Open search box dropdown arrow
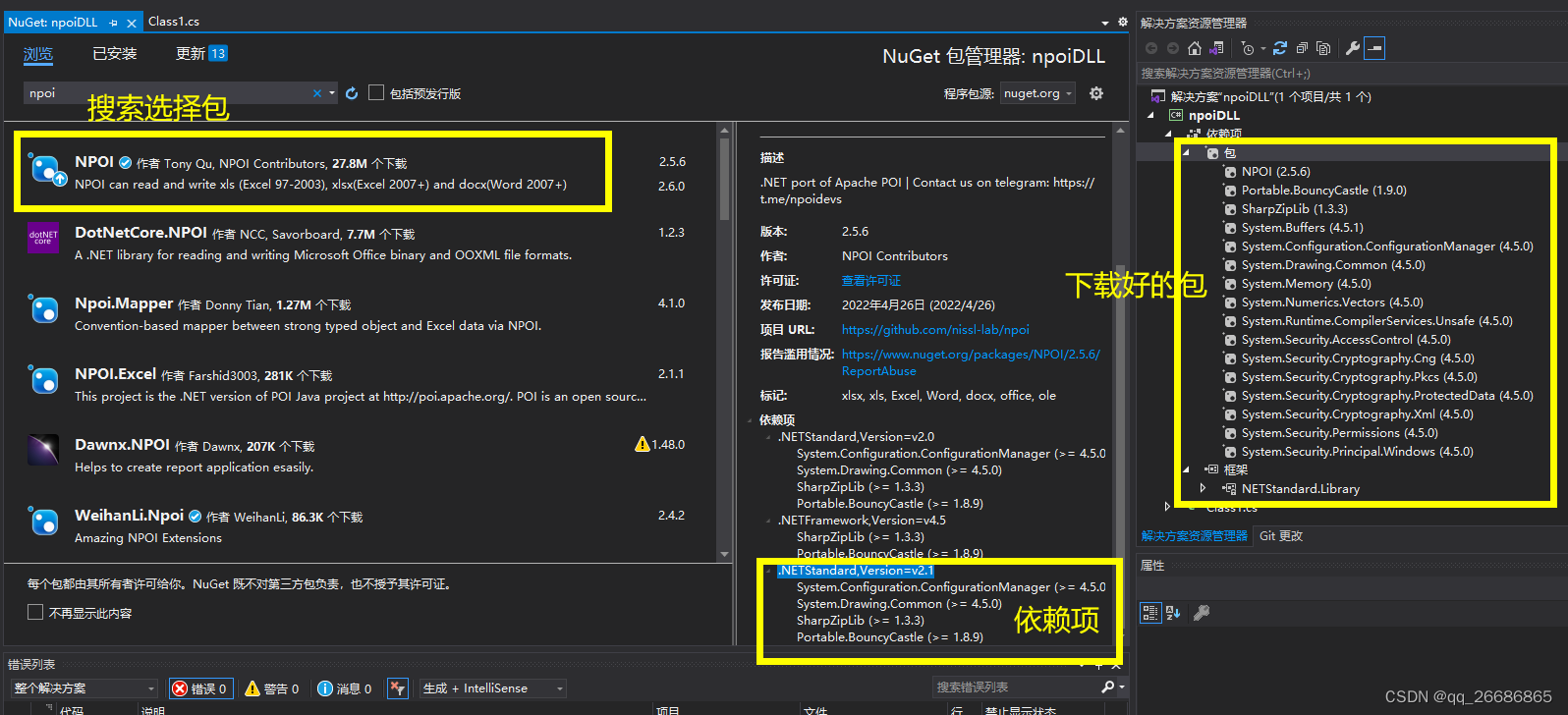This screenshot has width=1568, height=715. [332, 93]
